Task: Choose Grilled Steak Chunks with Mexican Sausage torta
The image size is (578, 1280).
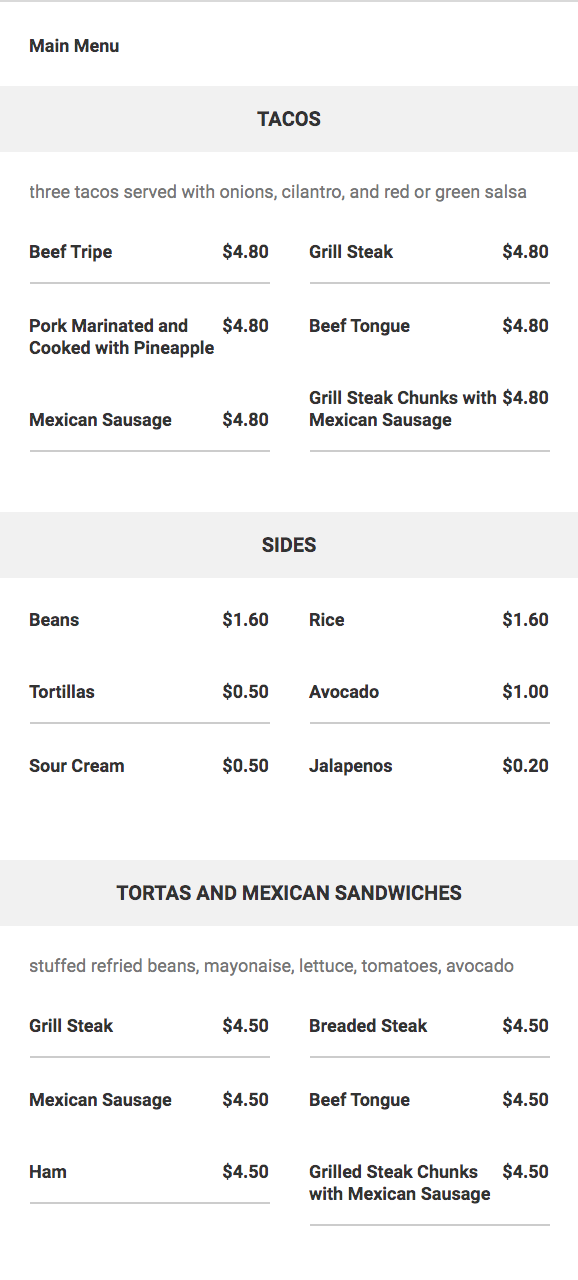Action: 429,1183
